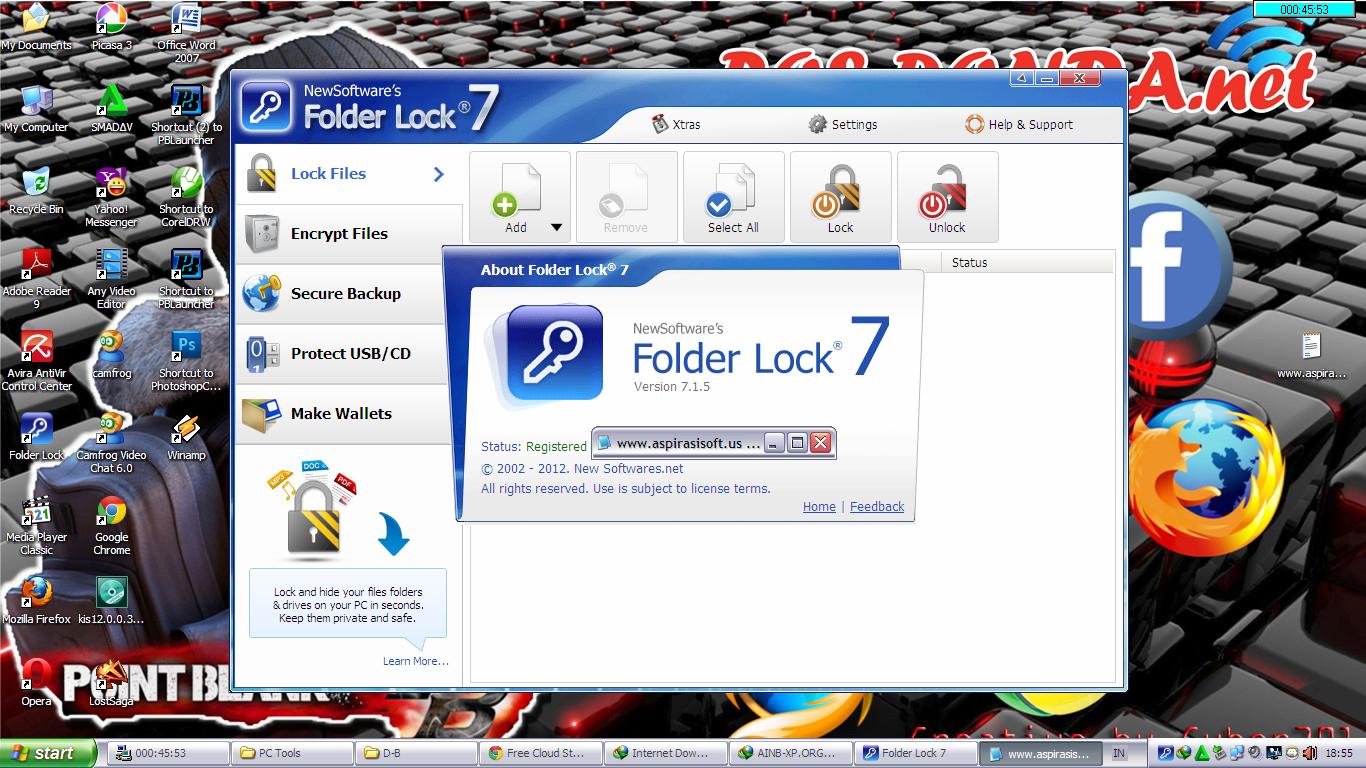This screenshot has width=1366, height=768.
Task: Click the Remove toolbar icon
Action: pyautogui.click(x=626, y=197)
